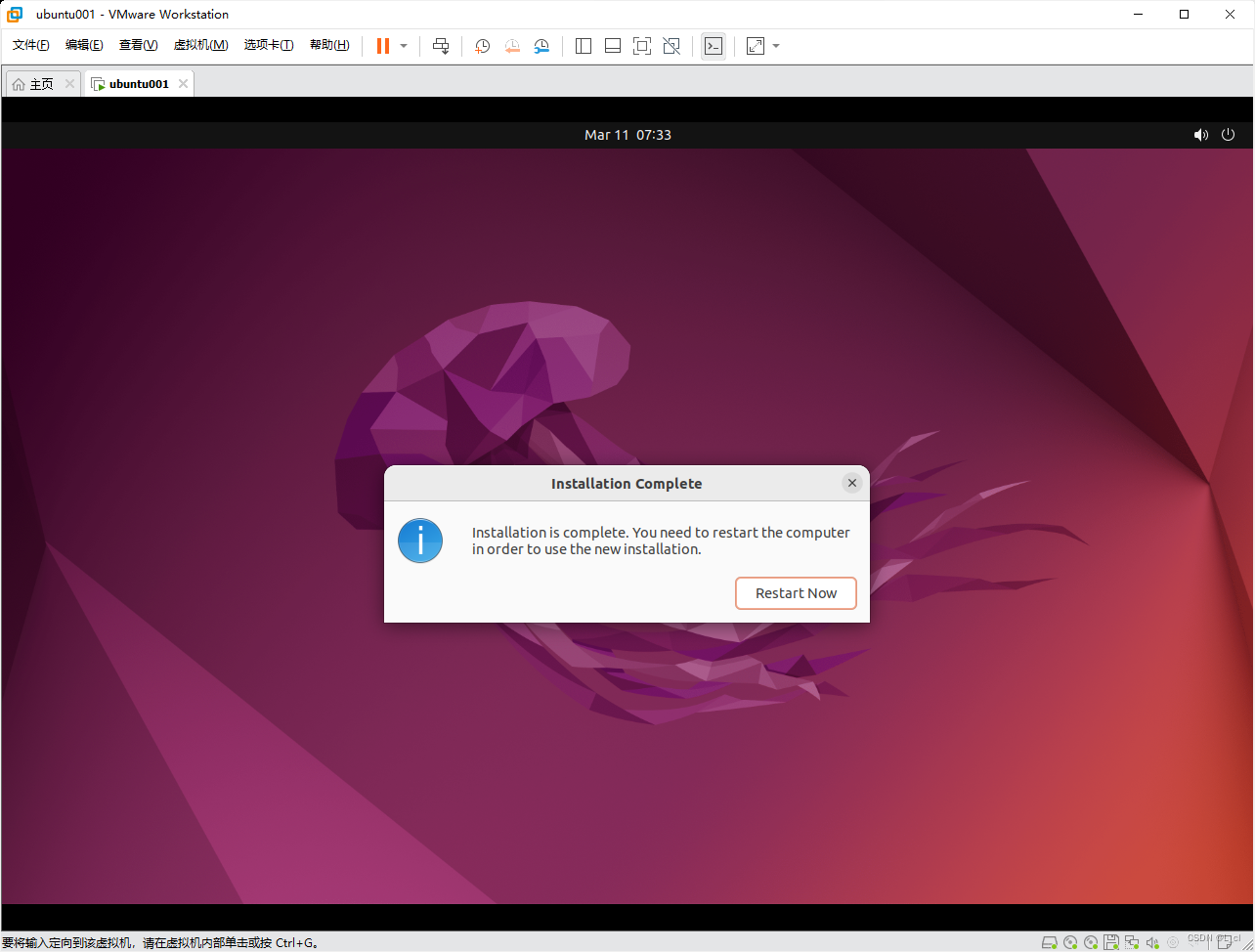
Task: Click the status bar hint about Ctrl+G
Action: [161, 943]
